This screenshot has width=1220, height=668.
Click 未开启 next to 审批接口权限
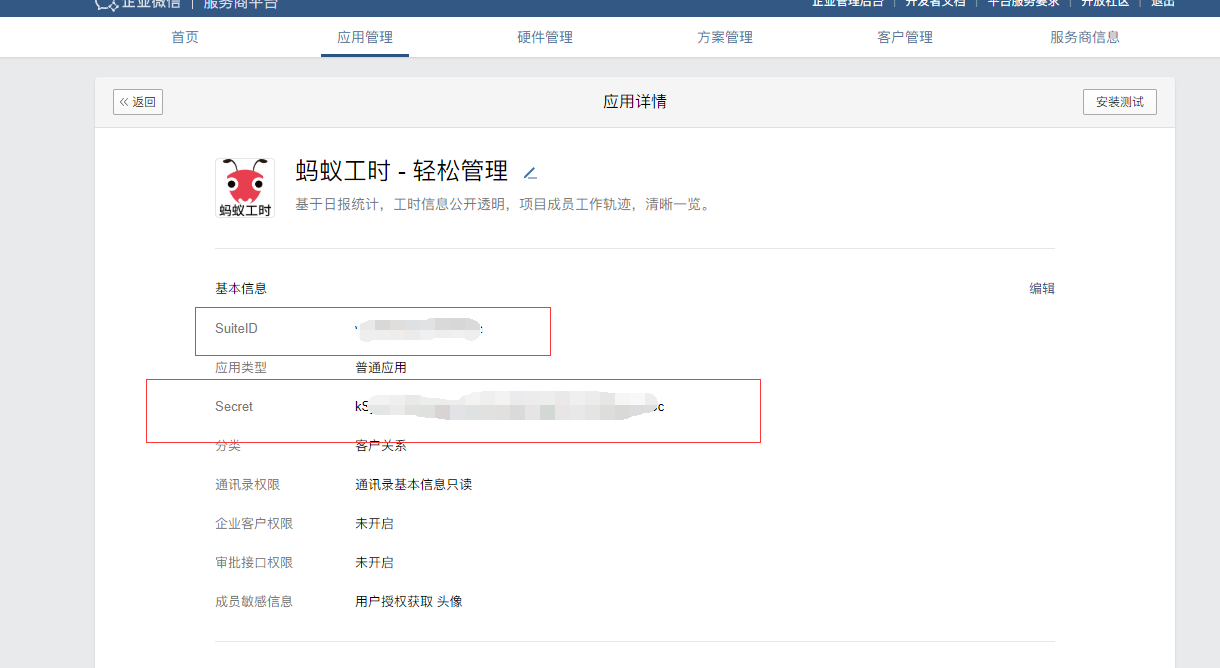pos(374,563)
